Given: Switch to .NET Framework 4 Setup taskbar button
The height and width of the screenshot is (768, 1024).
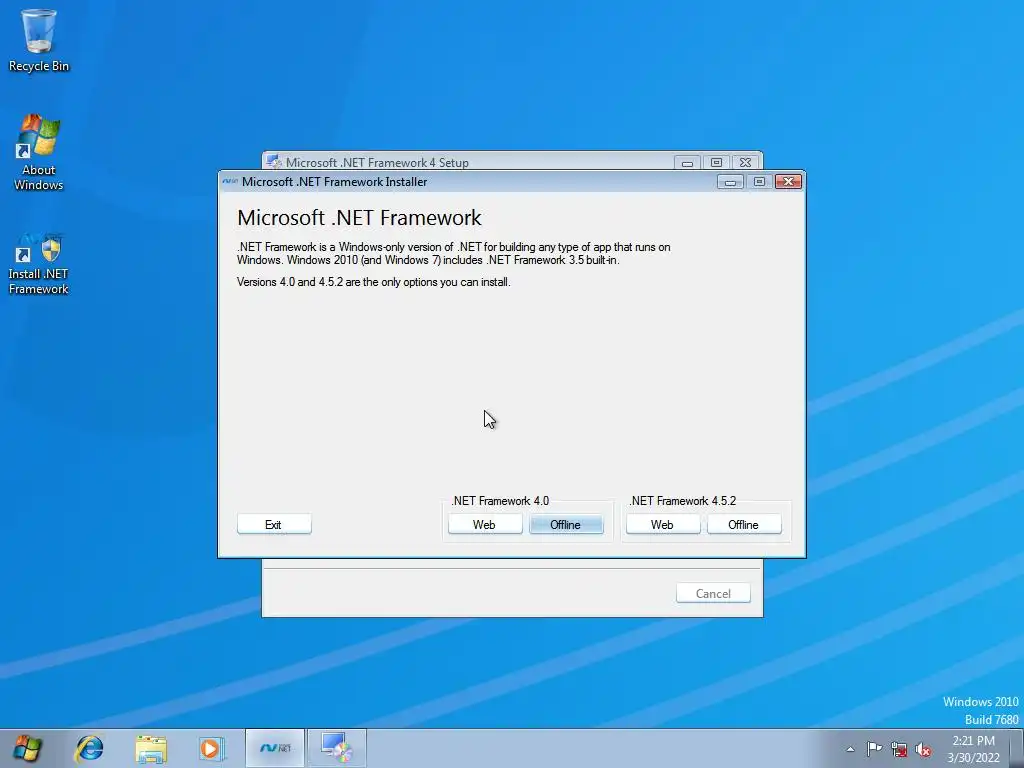Looking at the screenshot, I should tap(337, 748).
